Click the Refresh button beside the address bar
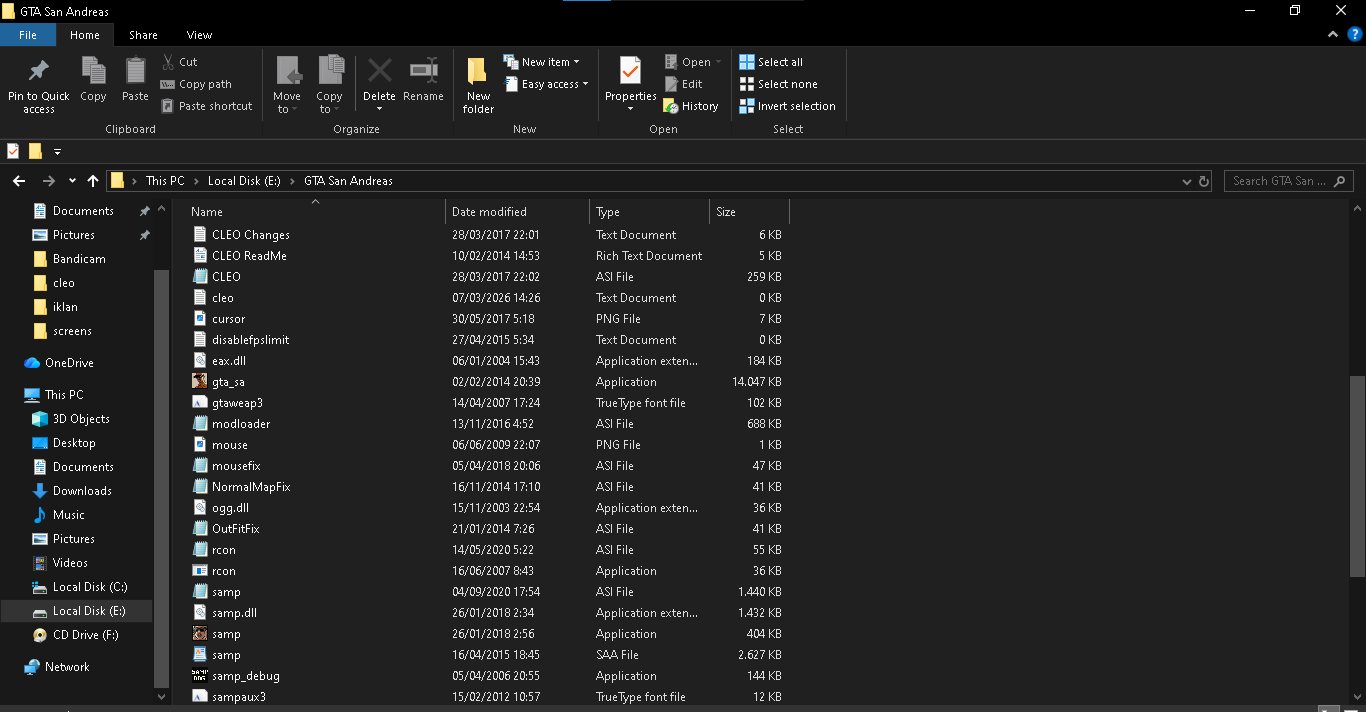This screenshot has width=1366, height=712. tap(1204, 181)
